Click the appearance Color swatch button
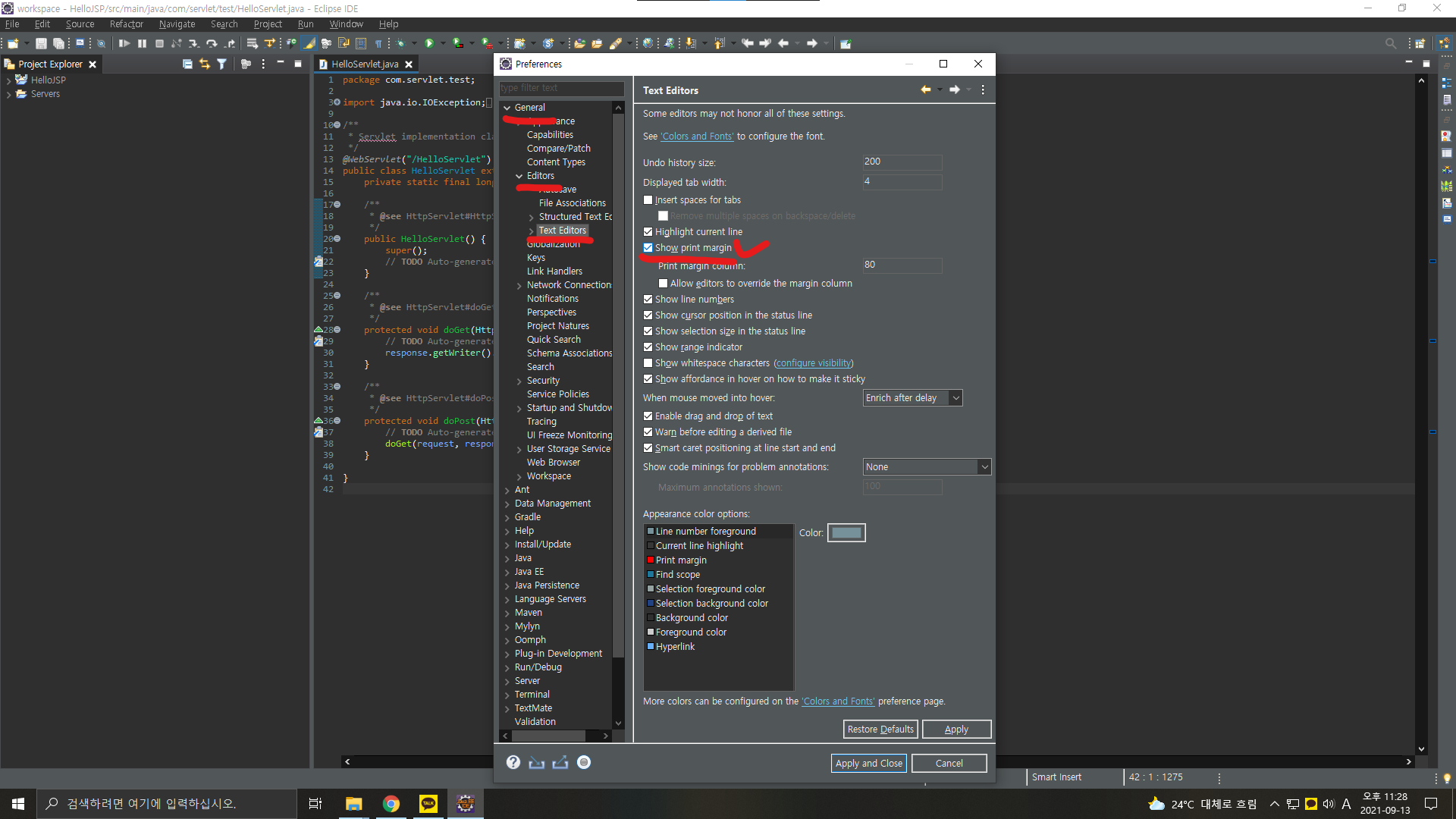 click(846, 533)
